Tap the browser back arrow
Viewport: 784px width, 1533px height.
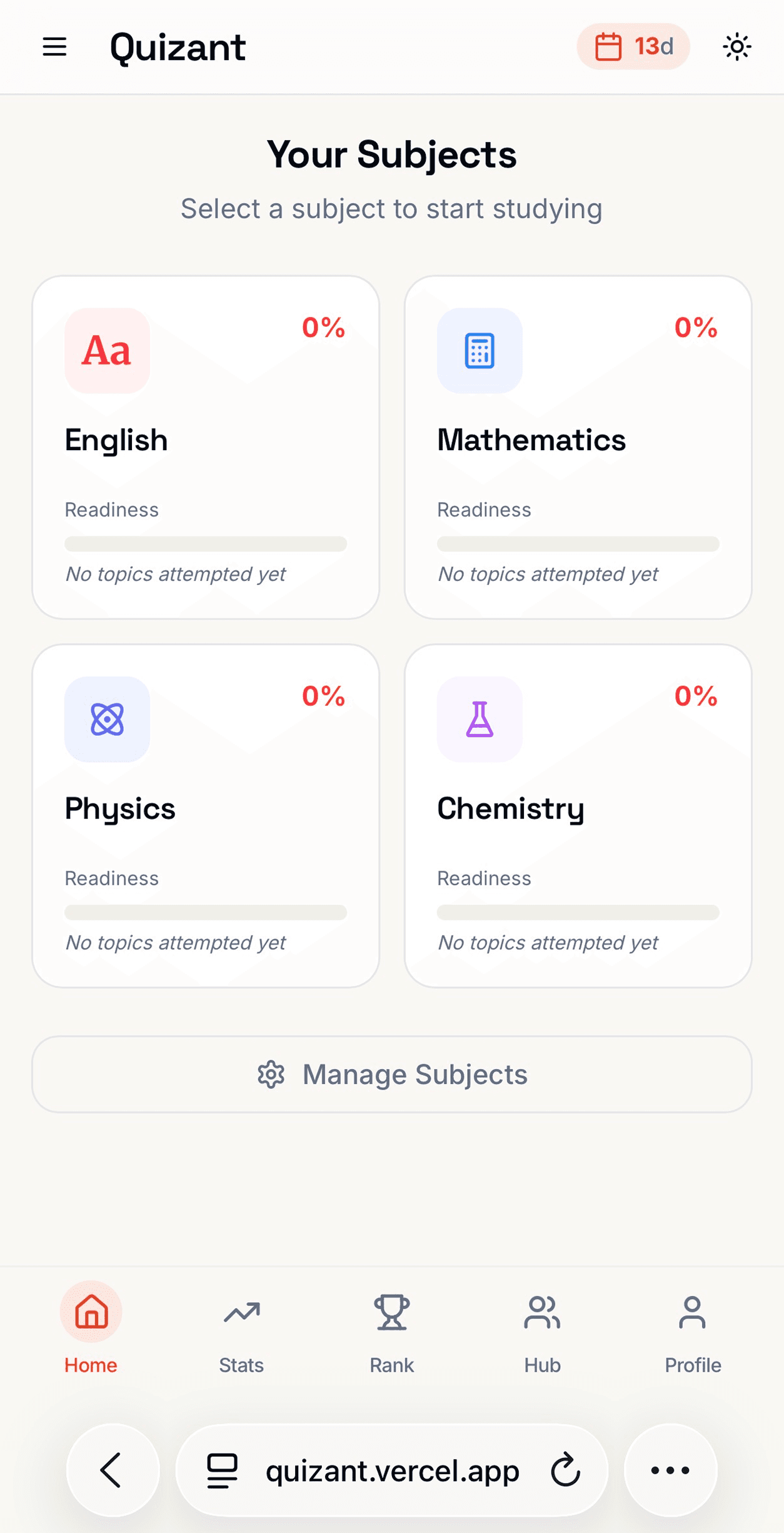(113, 1470)
